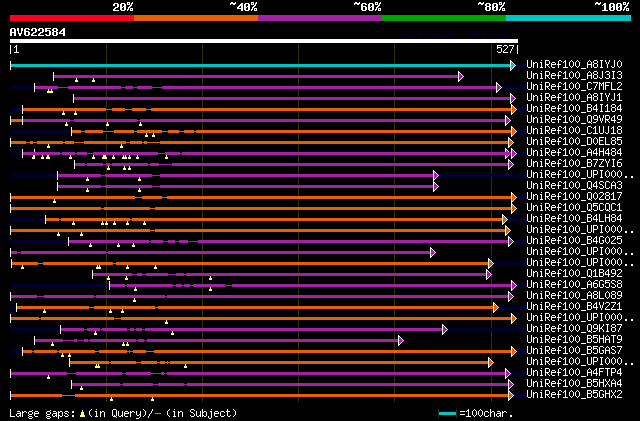Click the arrowhead ending the B4V2Z1 alignment
Viewport: 640px width, 421px height.
point(496,307)
